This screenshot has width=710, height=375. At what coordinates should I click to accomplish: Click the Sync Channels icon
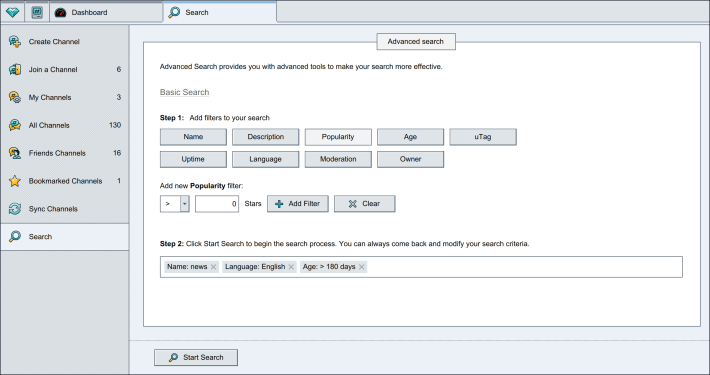[15, 209]
